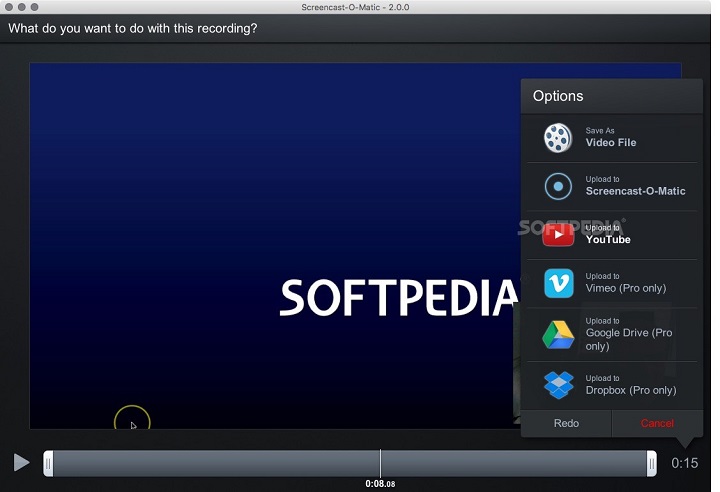The image size is (720, 492).
Task: Select Upload to Screencast-O-Matic option
Action: point(612,187)
